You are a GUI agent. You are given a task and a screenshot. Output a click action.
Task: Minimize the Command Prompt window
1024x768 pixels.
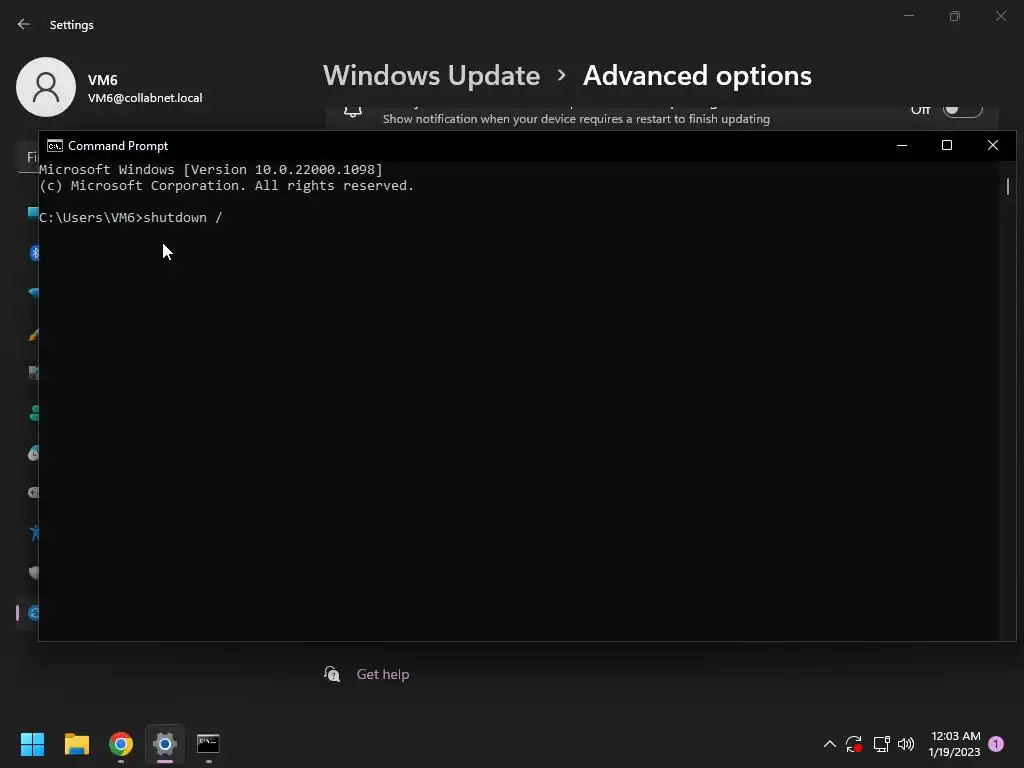point(902,145)
